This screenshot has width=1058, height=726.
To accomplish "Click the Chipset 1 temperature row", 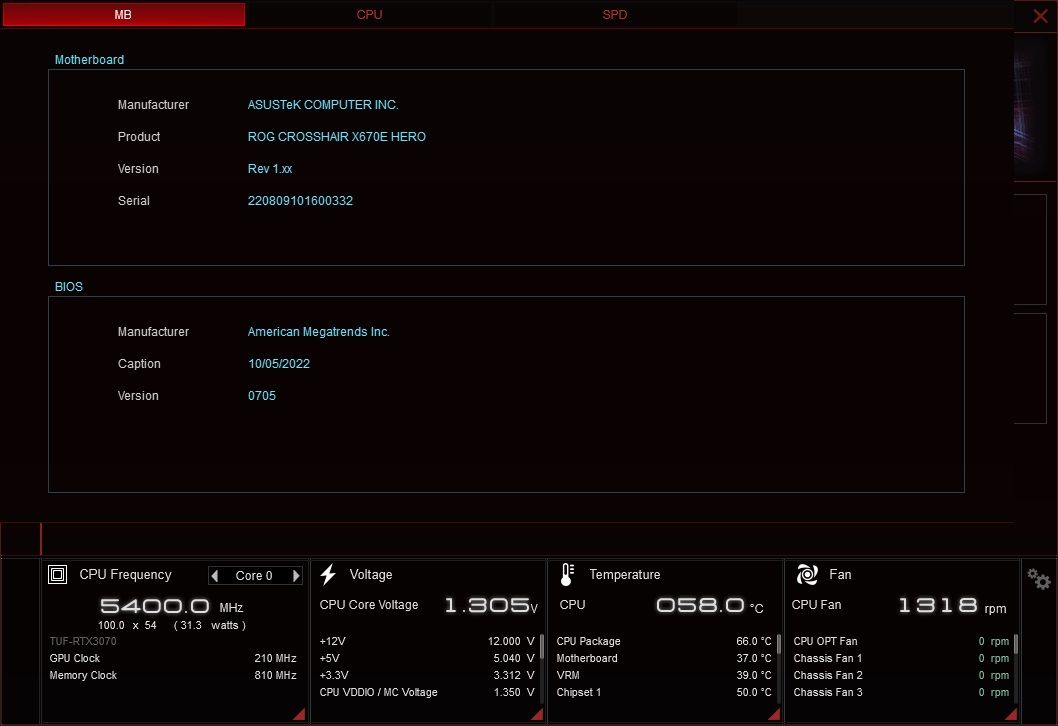I will pos(664,692).
